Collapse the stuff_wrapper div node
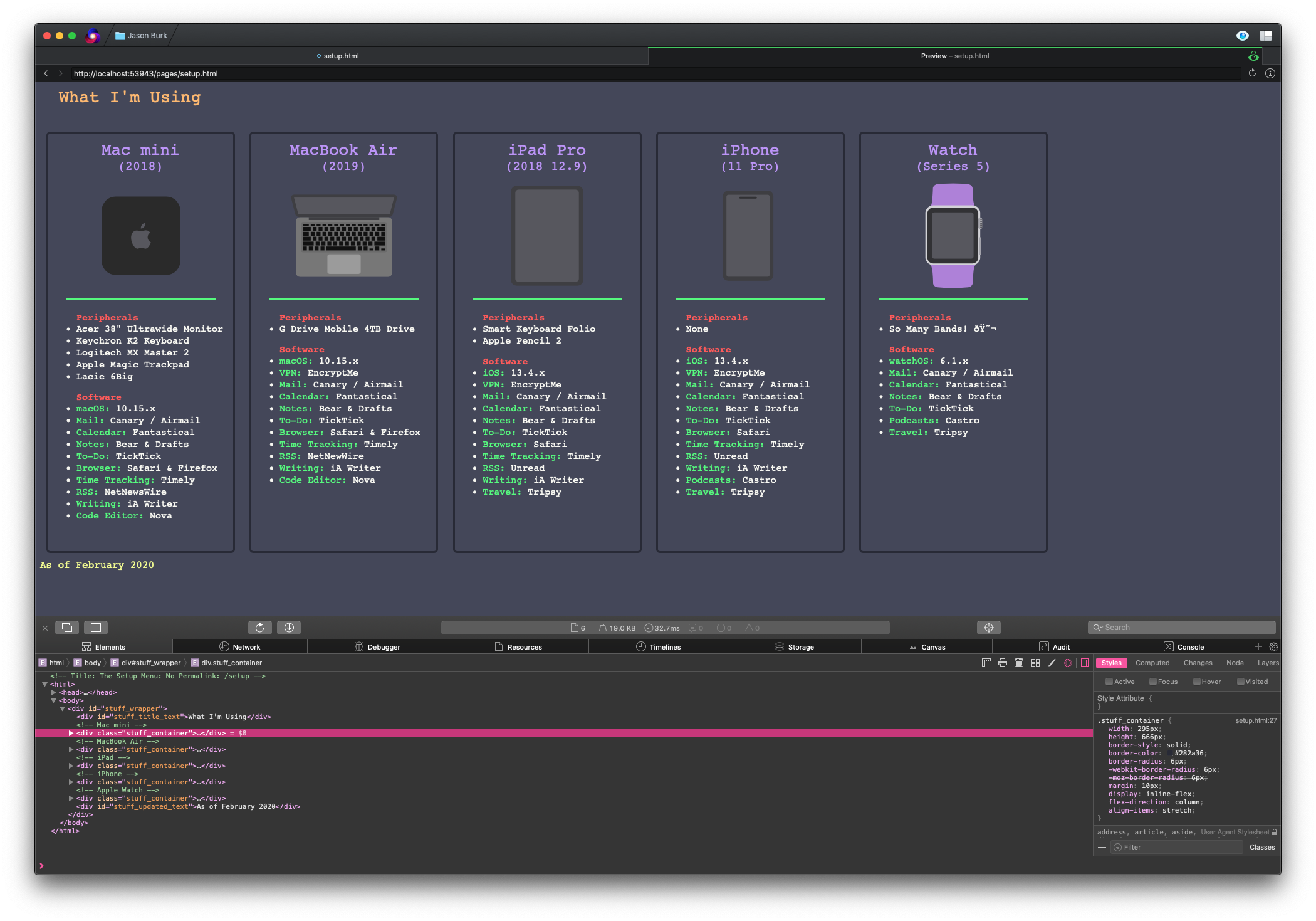 click(x=63, y=708)
